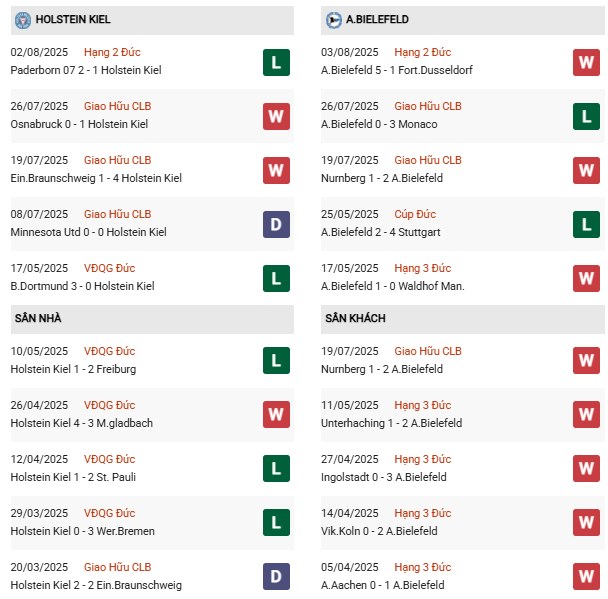This screenshot has width=608, height=599.
Task: Click the D badge for Minnesota Utd match
Action: click(x=276, y=225)
